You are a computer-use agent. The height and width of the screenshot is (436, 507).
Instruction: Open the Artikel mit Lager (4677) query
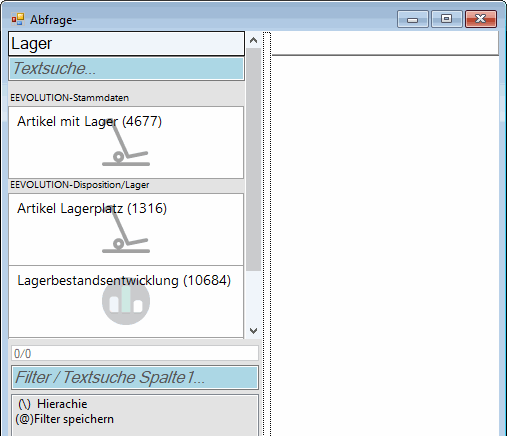(x=126, y=143)
